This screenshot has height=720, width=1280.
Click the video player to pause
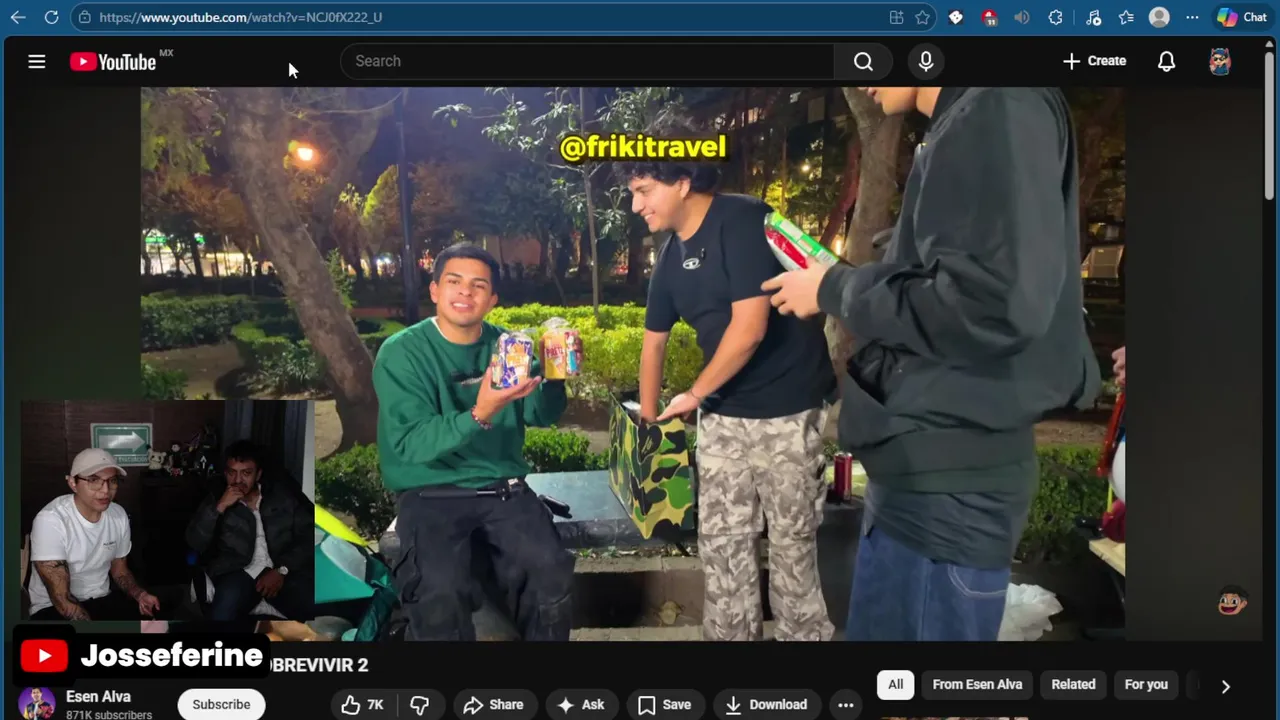(x=632, y=364)
